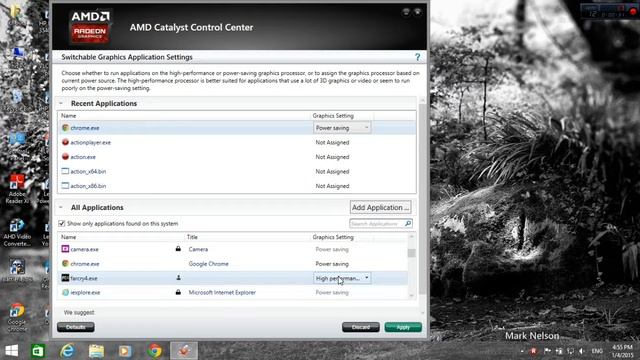The width and height of the screenshot is (640, 360).
Task: Click Not Assigned for action_x86.bin
Action: point(332,186)
